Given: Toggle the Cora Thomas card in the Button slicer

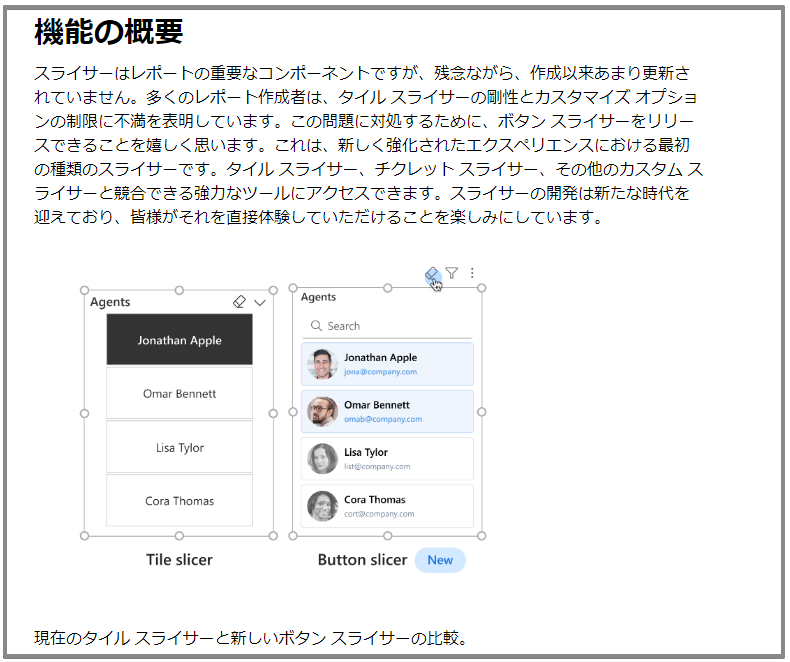Looking at the screenshot, I should click(387, 506).
